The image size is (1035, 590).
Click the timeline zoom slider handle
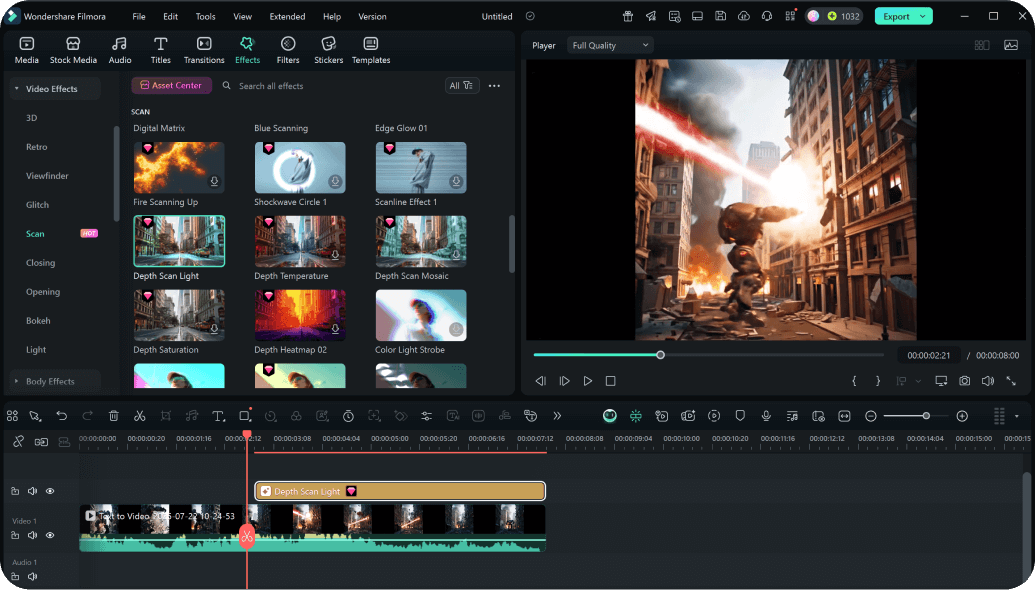[x=926, y=416]
